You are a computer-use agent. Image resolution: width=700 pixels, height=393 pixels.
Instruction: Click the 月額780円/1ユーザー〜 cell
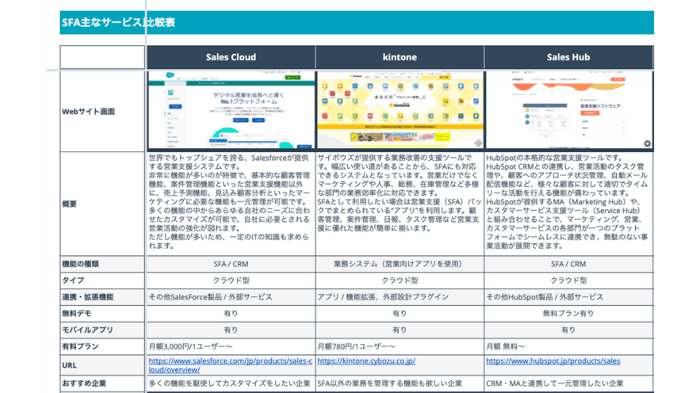[x=400, y=347]
